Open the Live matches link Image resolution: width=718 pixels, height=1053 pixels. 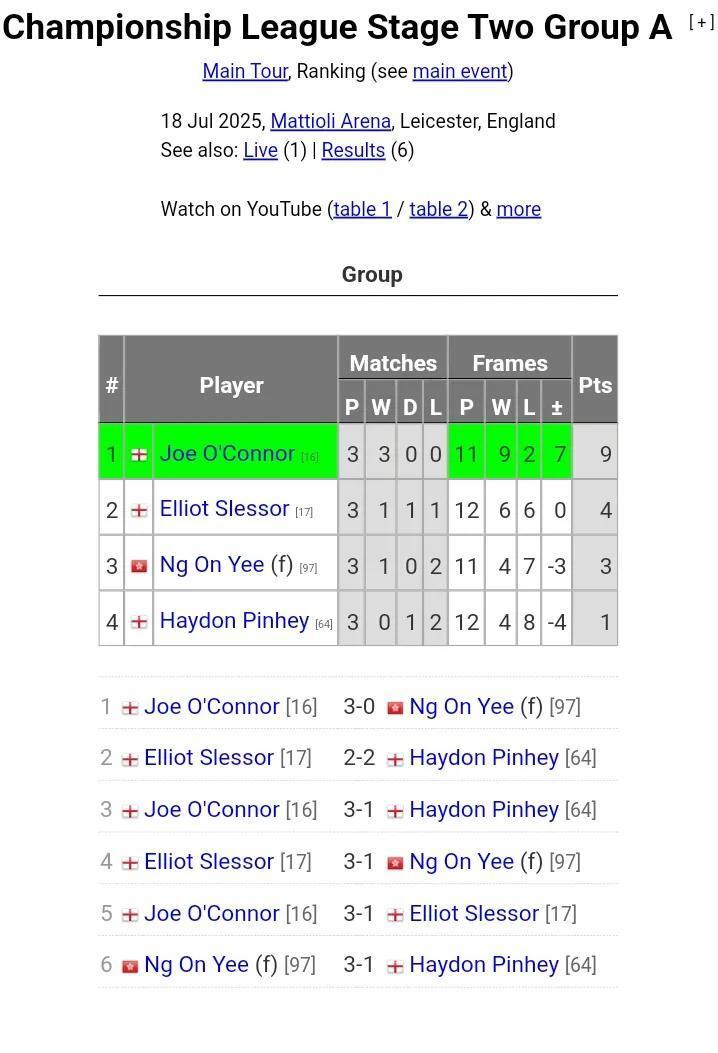(261, 150)
